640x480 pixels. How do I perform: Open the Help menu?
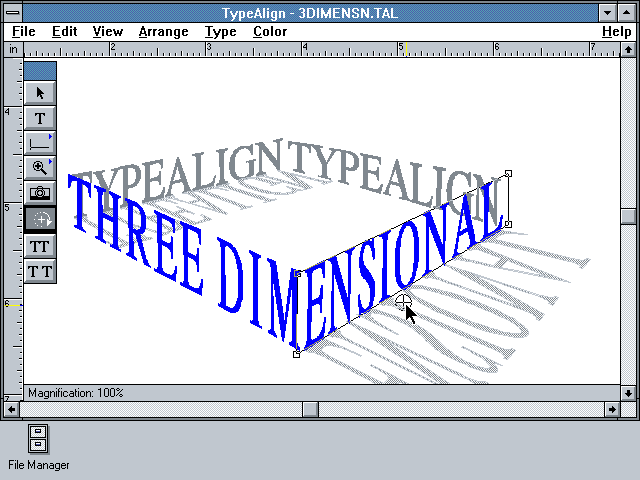(x=616, y=32)
